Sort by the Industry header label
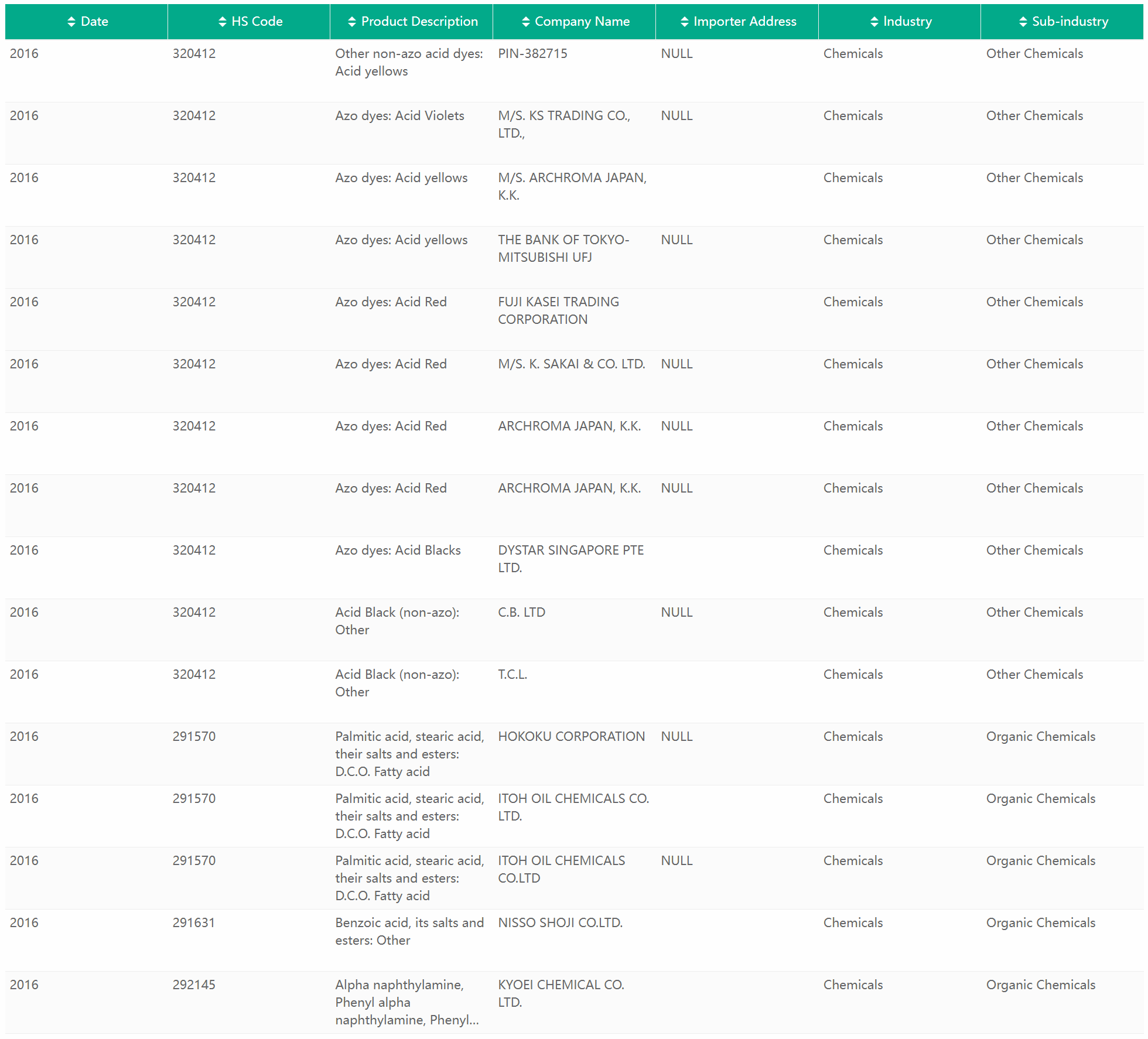Viewport: 1148px width, 1039px height. pos(907,22)
